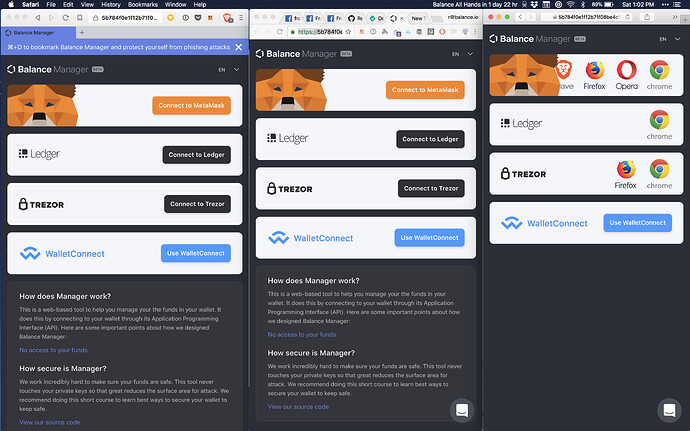Click the Chrome address bar URL

point(320,32)
